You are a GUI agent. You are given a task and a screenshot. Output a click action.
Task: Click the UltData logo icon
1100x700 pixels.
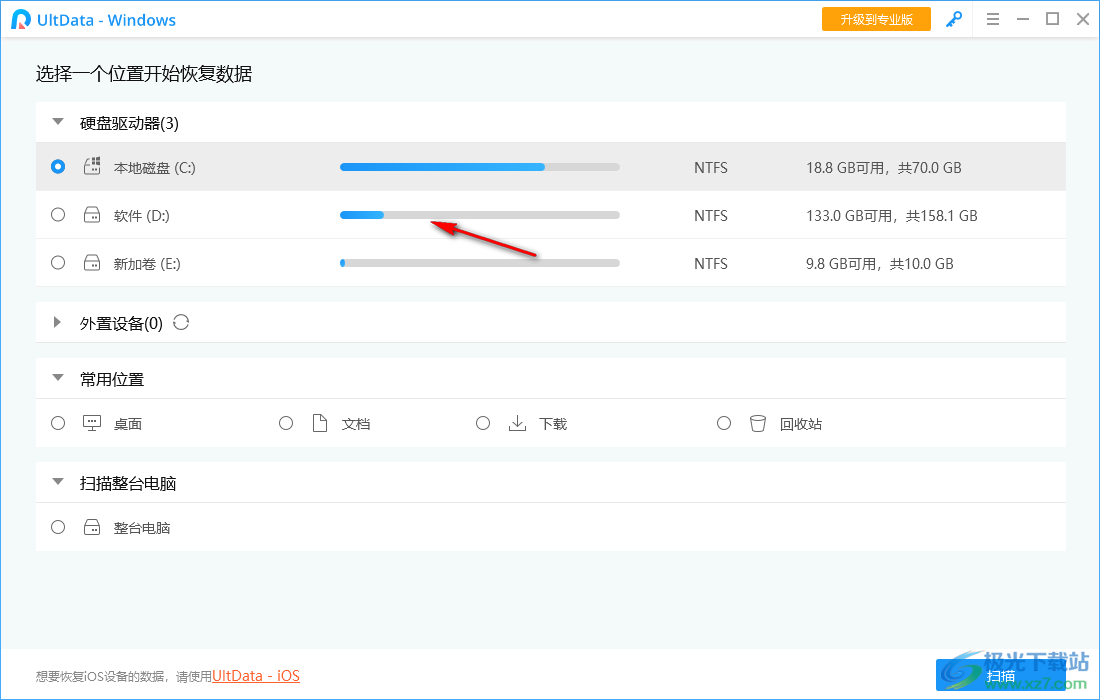(16, 19)
